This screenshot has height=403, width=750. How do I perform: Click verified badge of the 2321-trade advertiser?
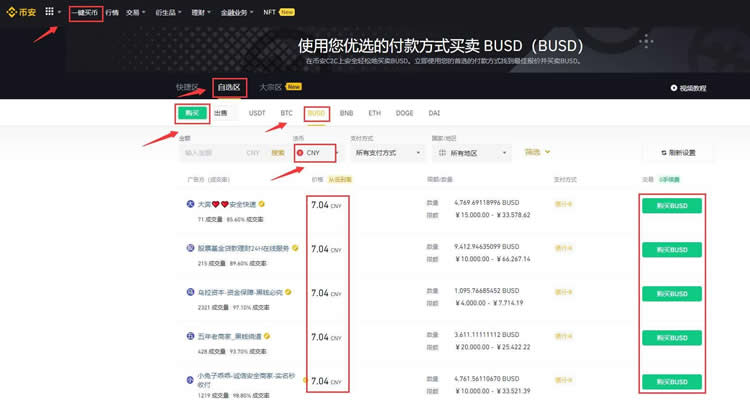[288, 292]
